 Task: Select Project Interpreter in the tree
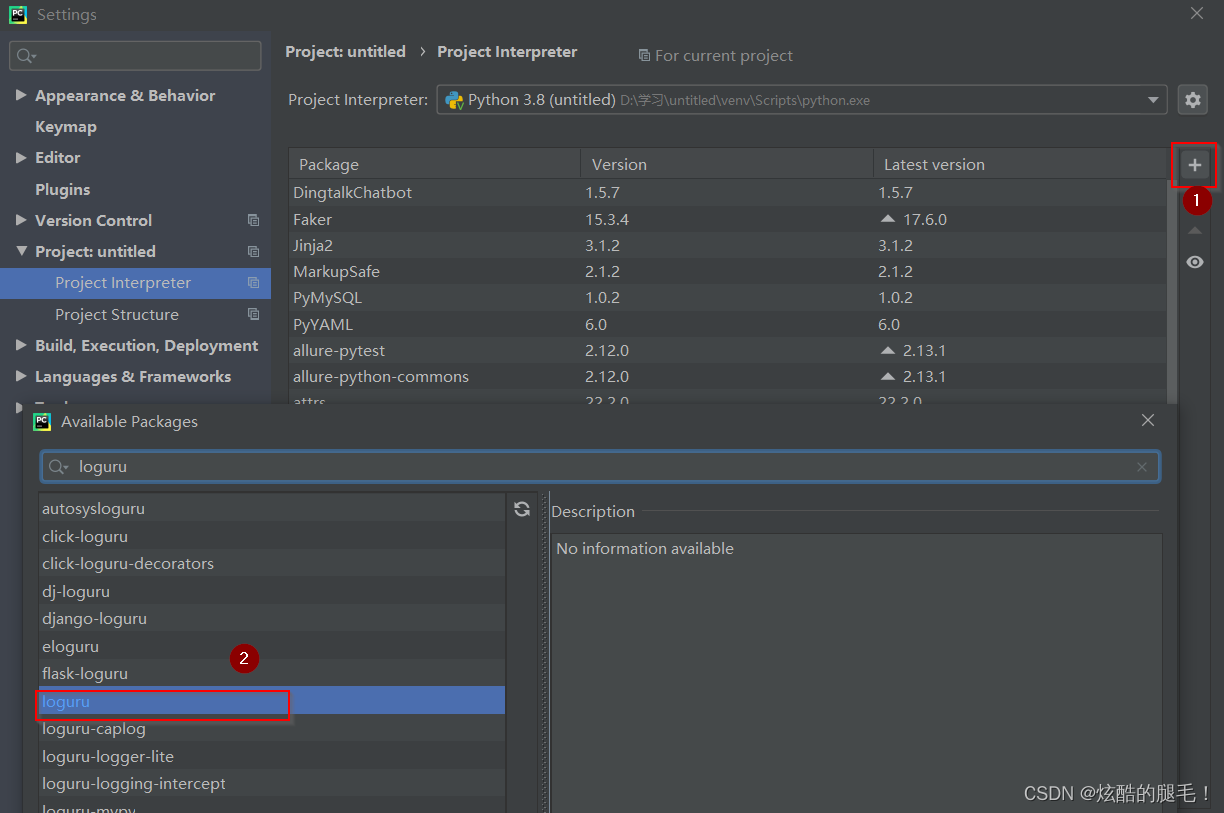[x=135, y=283]
